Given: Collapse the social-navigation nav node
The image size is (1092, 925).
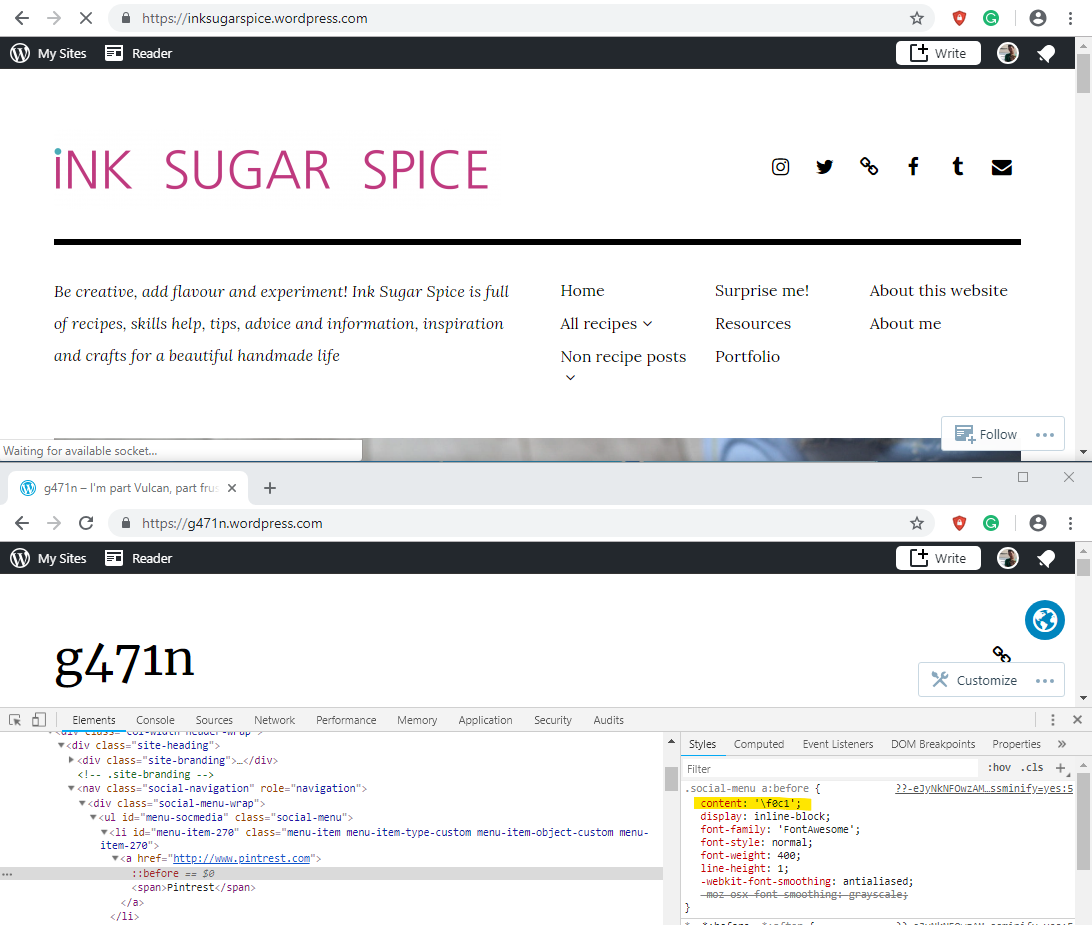Looking at the screenshot, I should pyautogui.click(x=71, y=788).
